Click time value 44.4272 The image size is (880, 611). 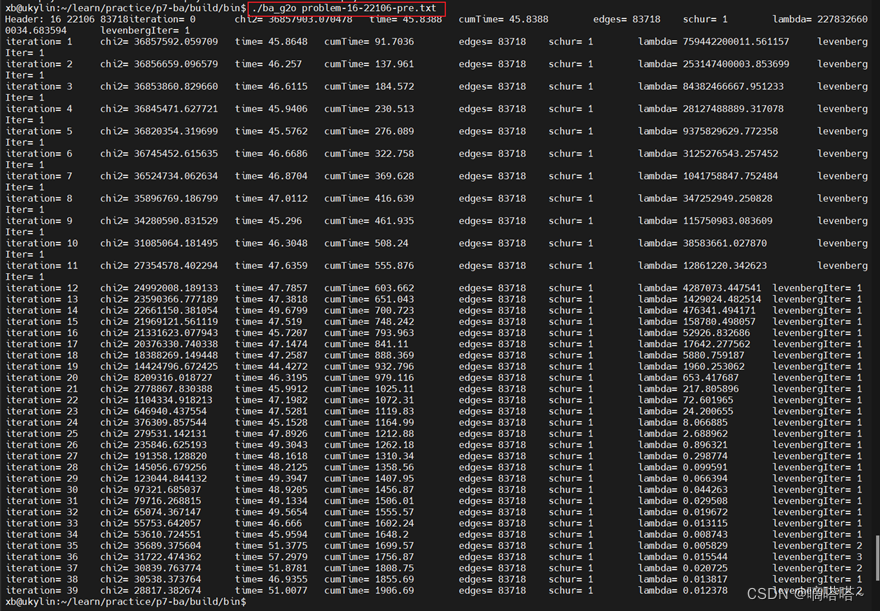(288, 367)
